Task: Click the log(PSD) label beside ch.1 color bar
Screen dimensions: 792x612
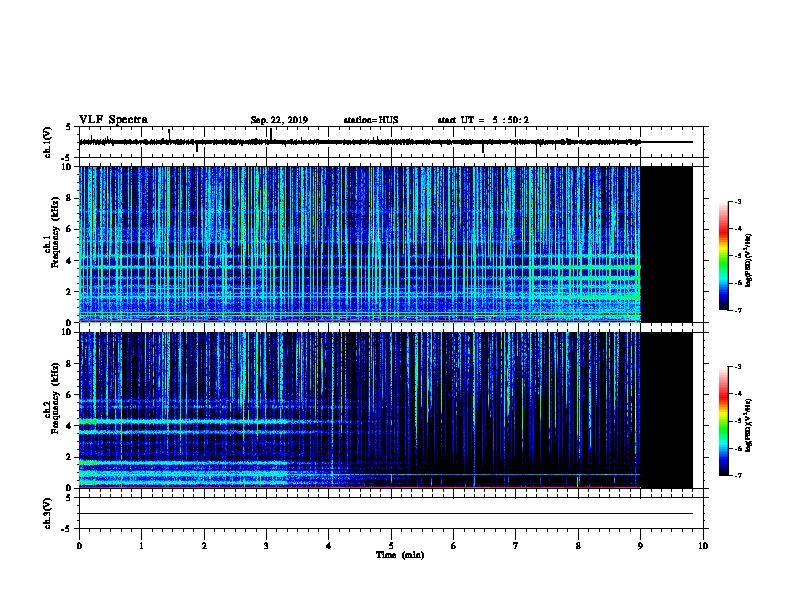Action: pos(749,260)
